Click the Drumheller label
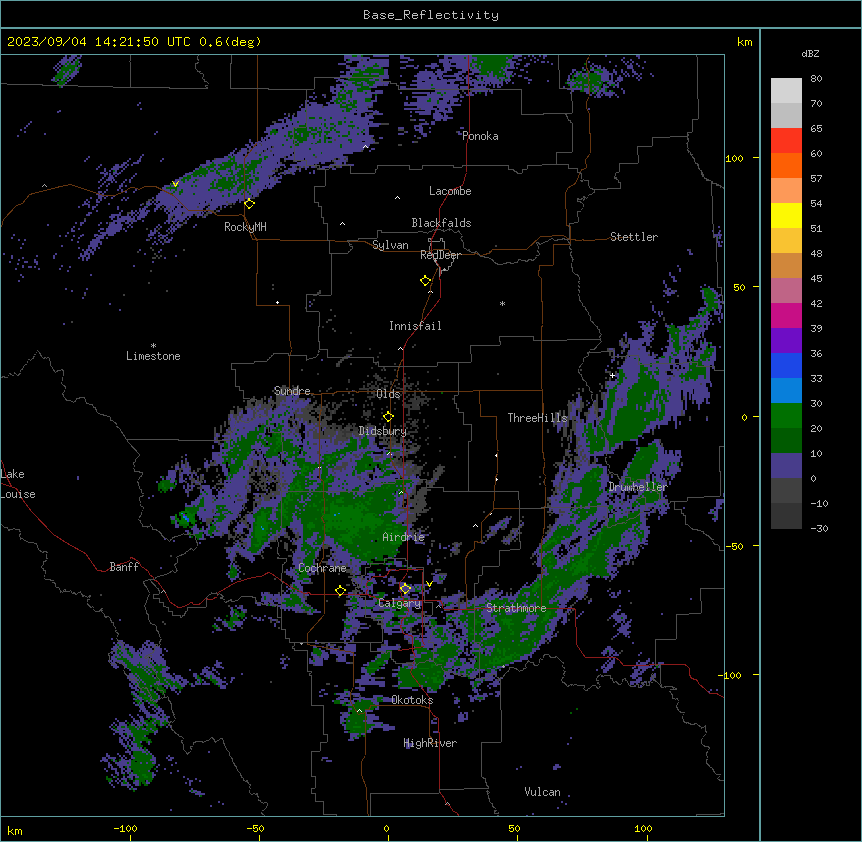The image size is (862, 842). (x=638, y=487)
